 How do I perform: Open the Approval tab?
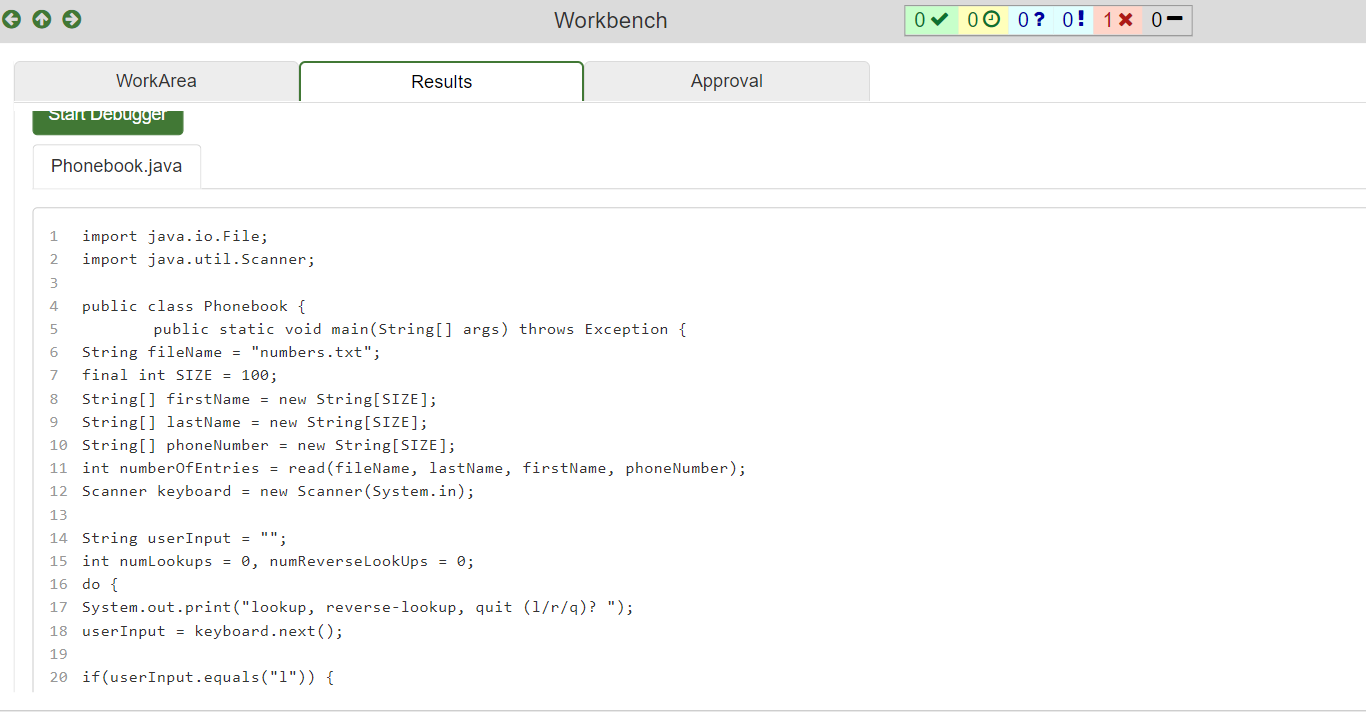[x=727, y=81]
